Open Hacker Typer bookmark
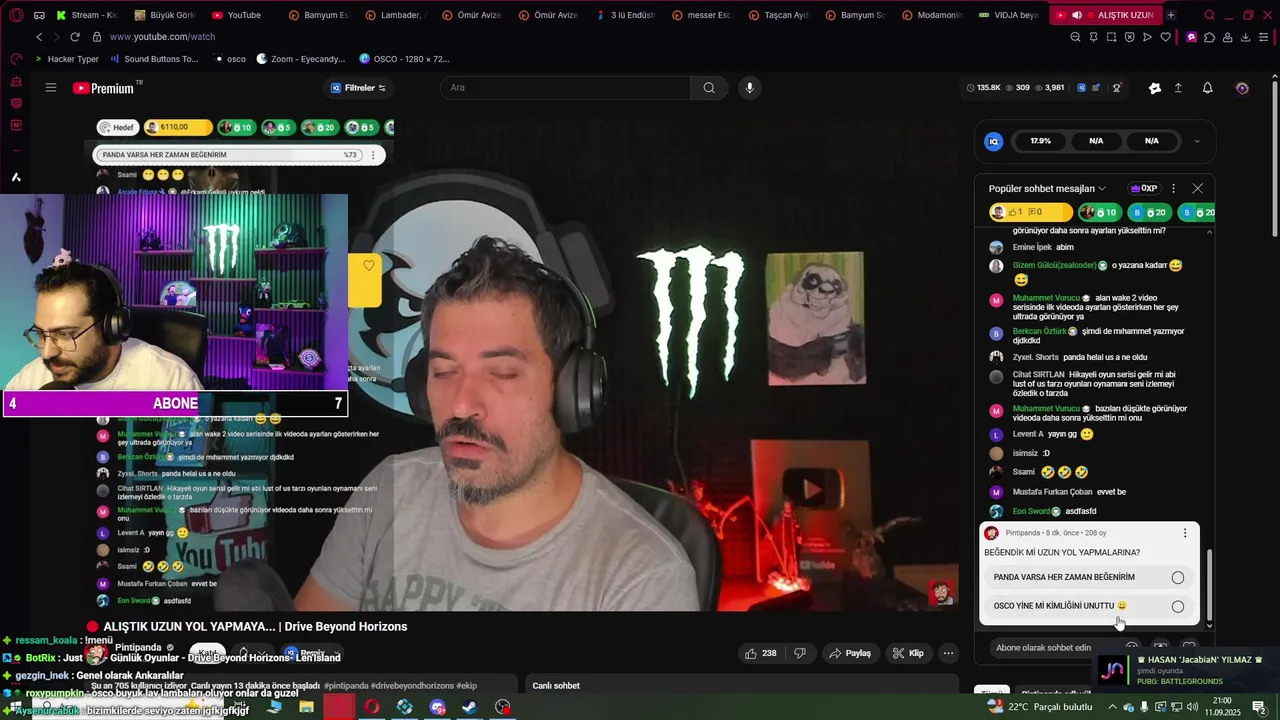Image resolution: width=1280 pixels, height=720 pixels. tap(66, 59)
